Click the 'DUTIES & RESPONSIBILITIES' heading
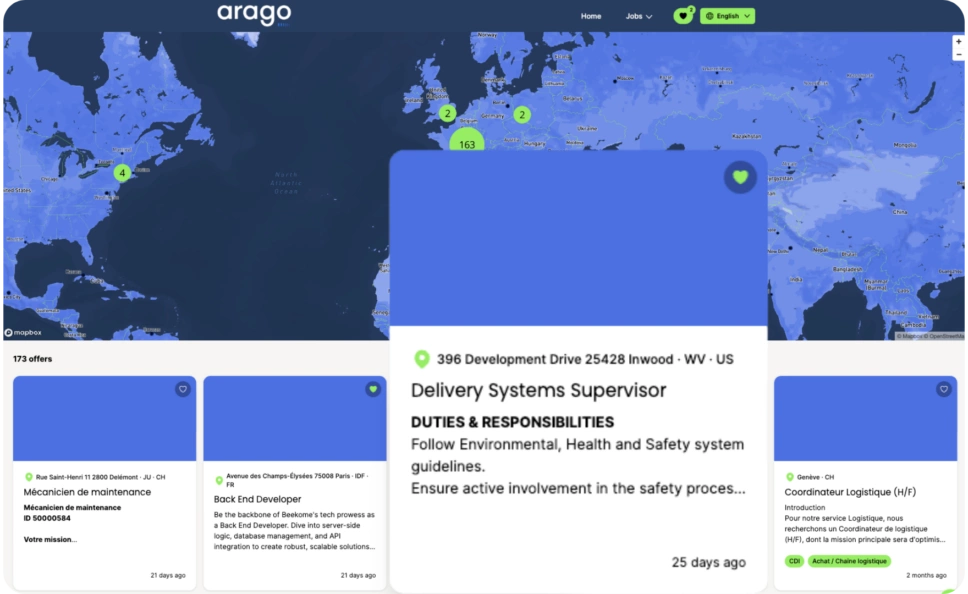The image size is (968, 594). [x=512, y=422]
